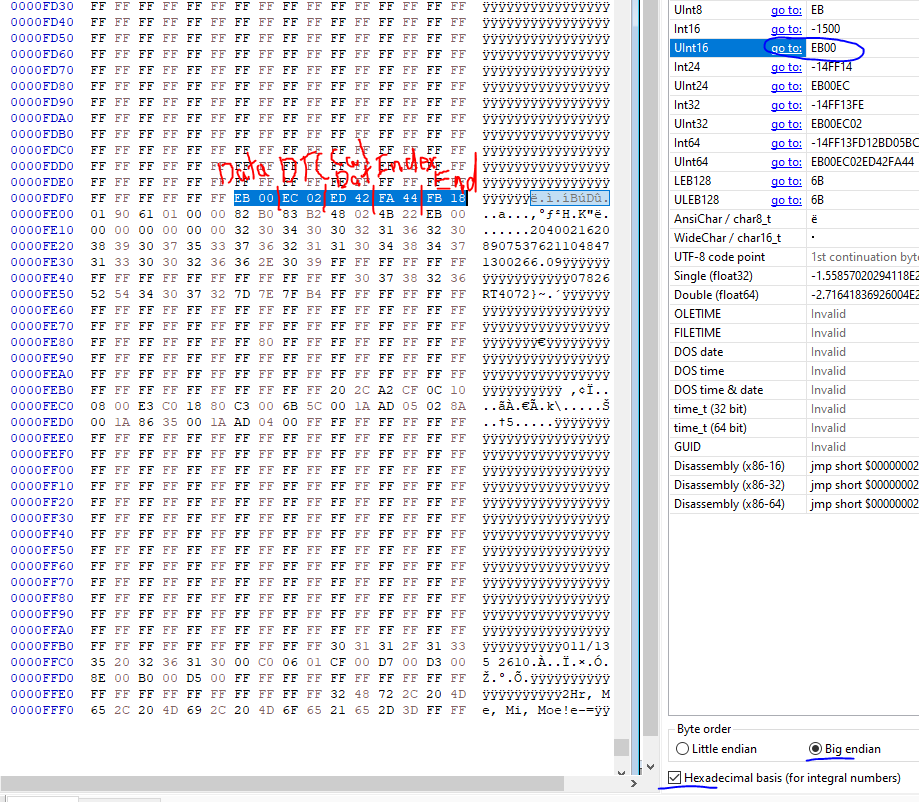The height and width of the screenshot is (802, 919).
Task: Click "go to" beside the UInt32 row
Action: click(x=786, y=124)
